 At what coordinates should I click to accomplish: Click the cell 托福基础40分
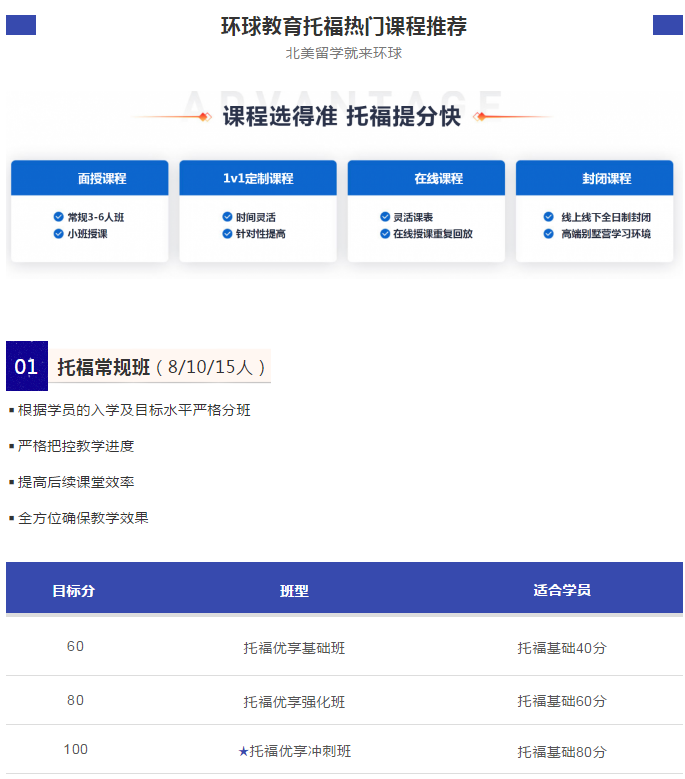point(562,648)
